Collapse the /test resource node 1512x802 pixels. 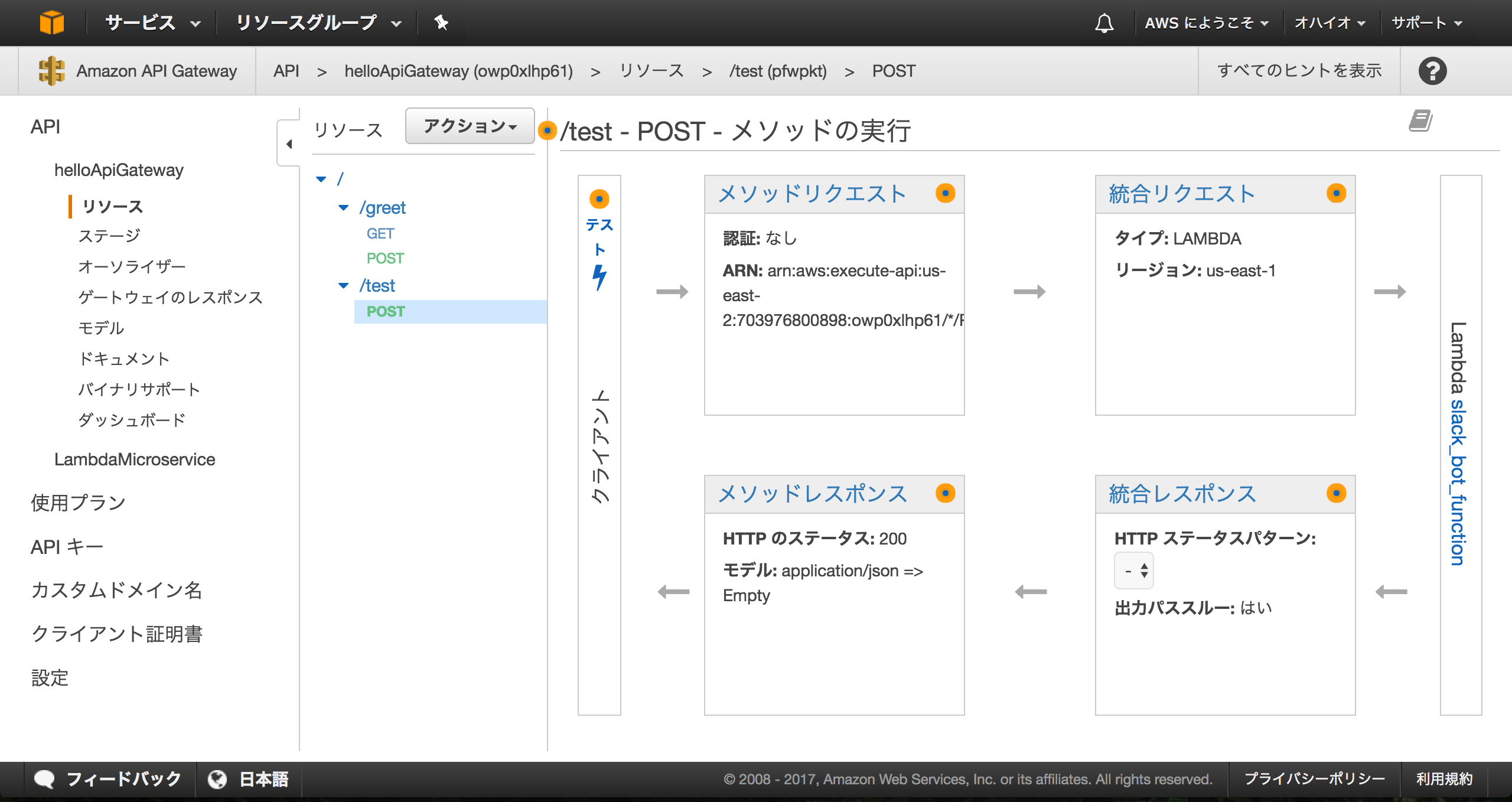coord(343,285)
